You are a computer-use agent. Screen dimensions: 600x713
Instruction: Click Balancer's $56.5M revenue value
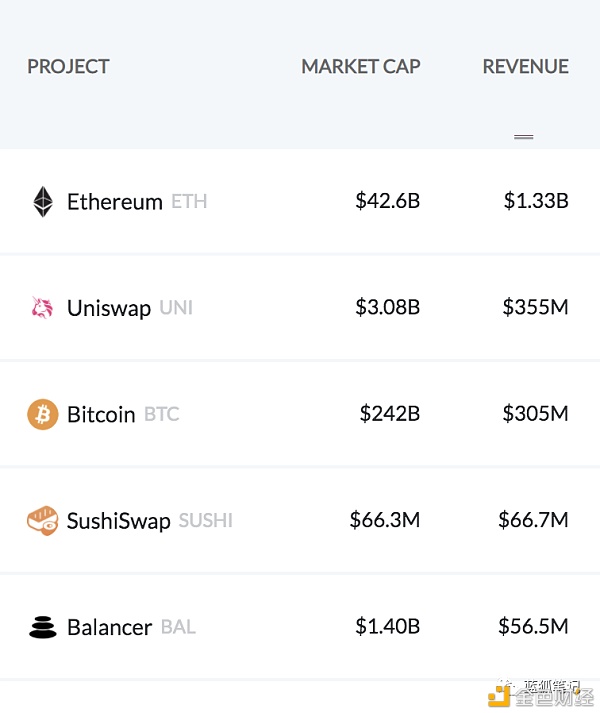533,626
